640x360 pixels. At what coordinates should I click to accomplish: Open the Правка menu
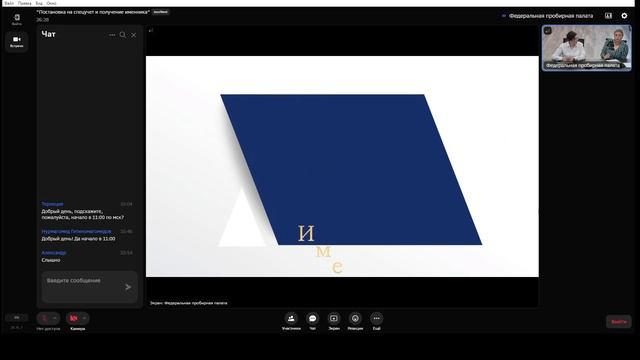pos(24,3)
